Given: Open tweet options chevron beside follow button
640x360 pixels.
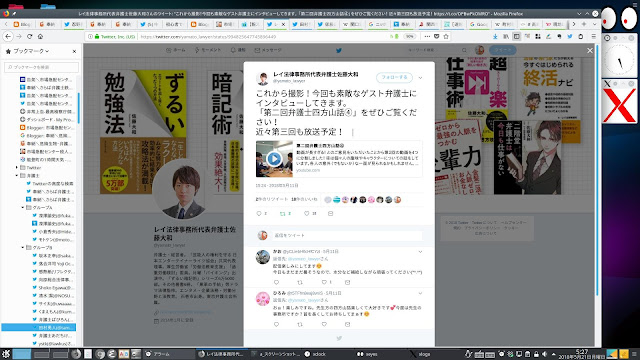Looking at the screenshot, I should (x=420, y=78).
